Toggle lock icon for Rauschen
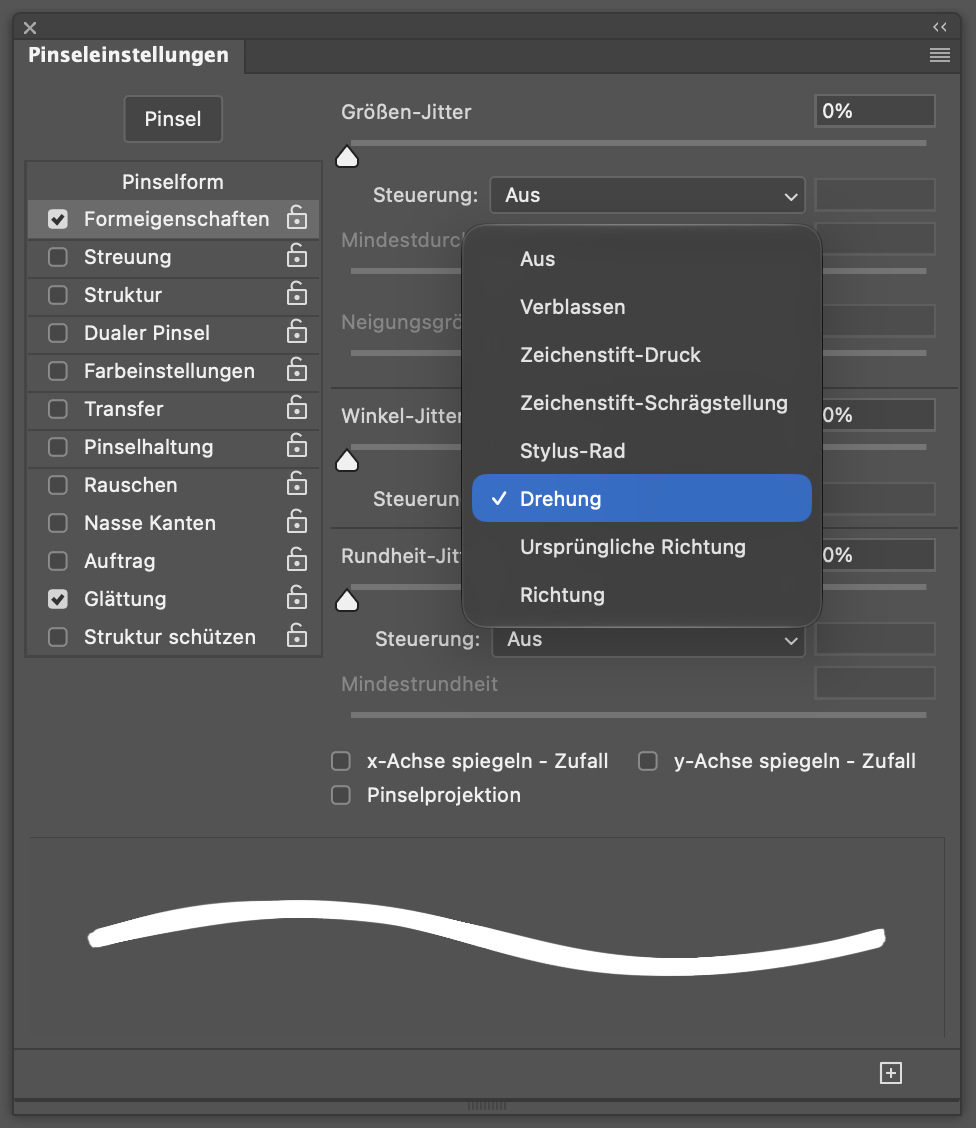The height and width of the screenshot is (1128, 976). (297, 485)
